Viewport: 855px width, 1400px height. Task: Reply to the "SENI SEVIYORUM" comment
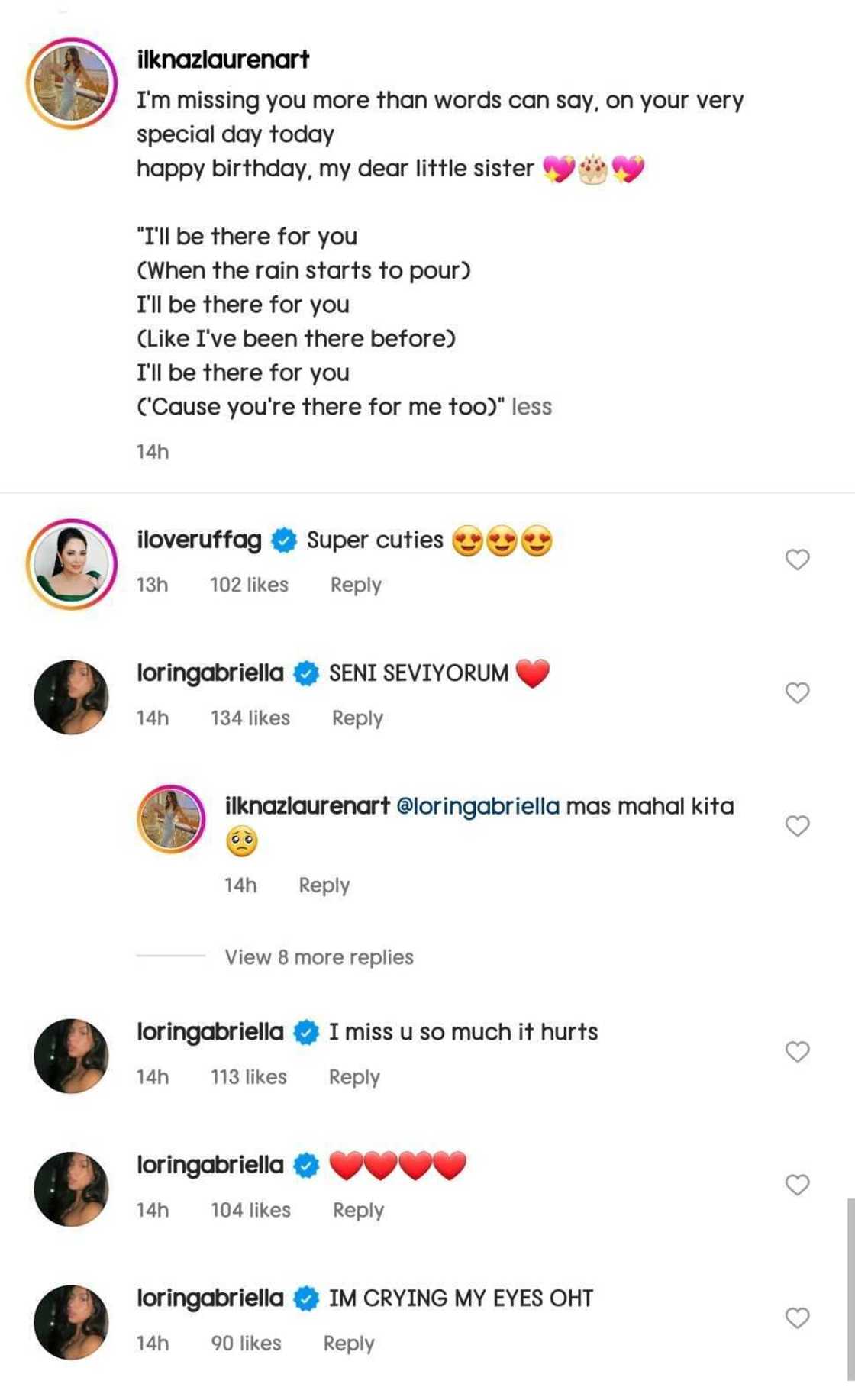tap(357, 718)
